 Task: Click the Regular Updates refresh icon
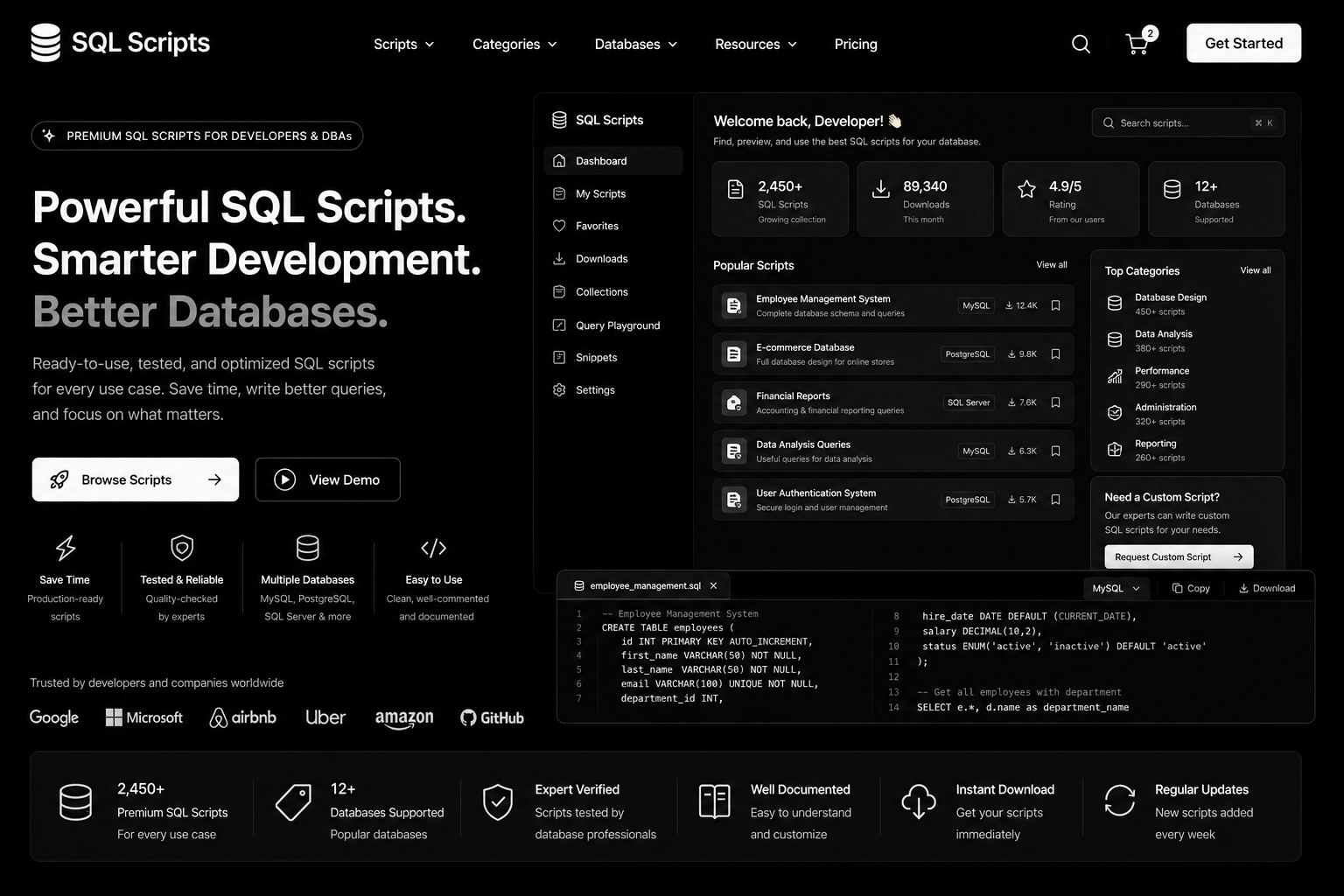point(1119,801)
